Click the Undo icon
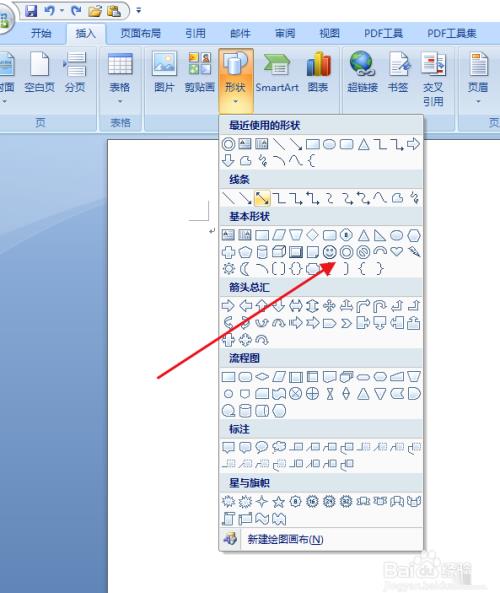The height and width of the screenshot is (593, 500). point(49,11)
